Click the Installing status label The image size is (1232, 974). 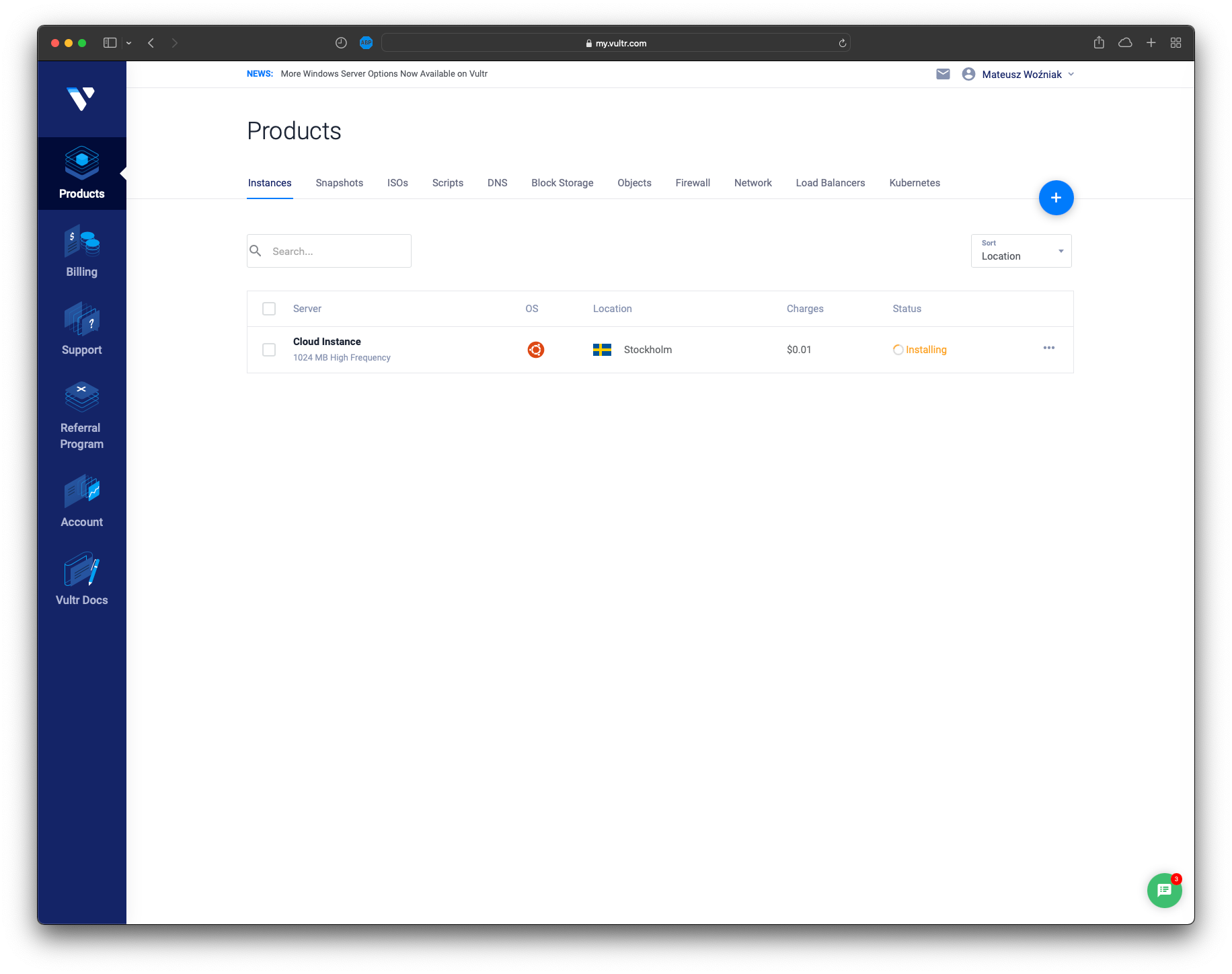[926, 350]
